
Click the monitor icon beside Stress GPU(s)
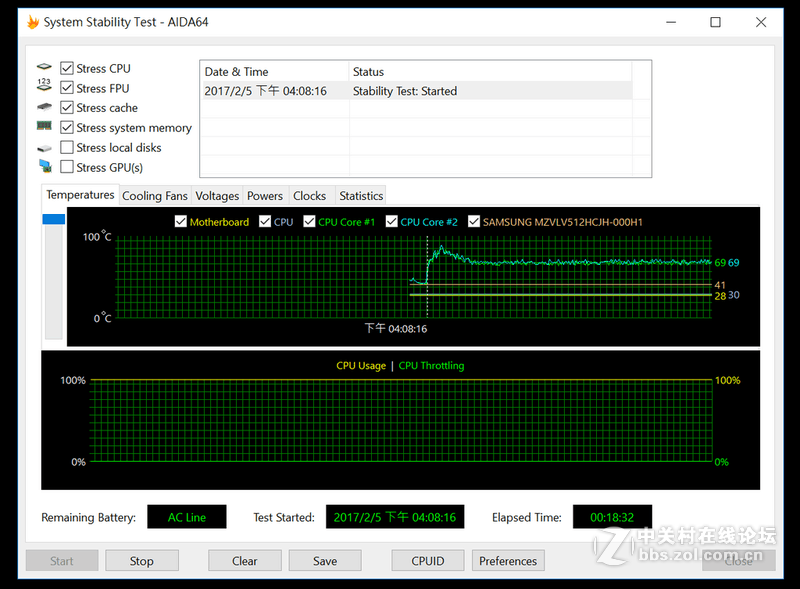click(x=44, y=167)
